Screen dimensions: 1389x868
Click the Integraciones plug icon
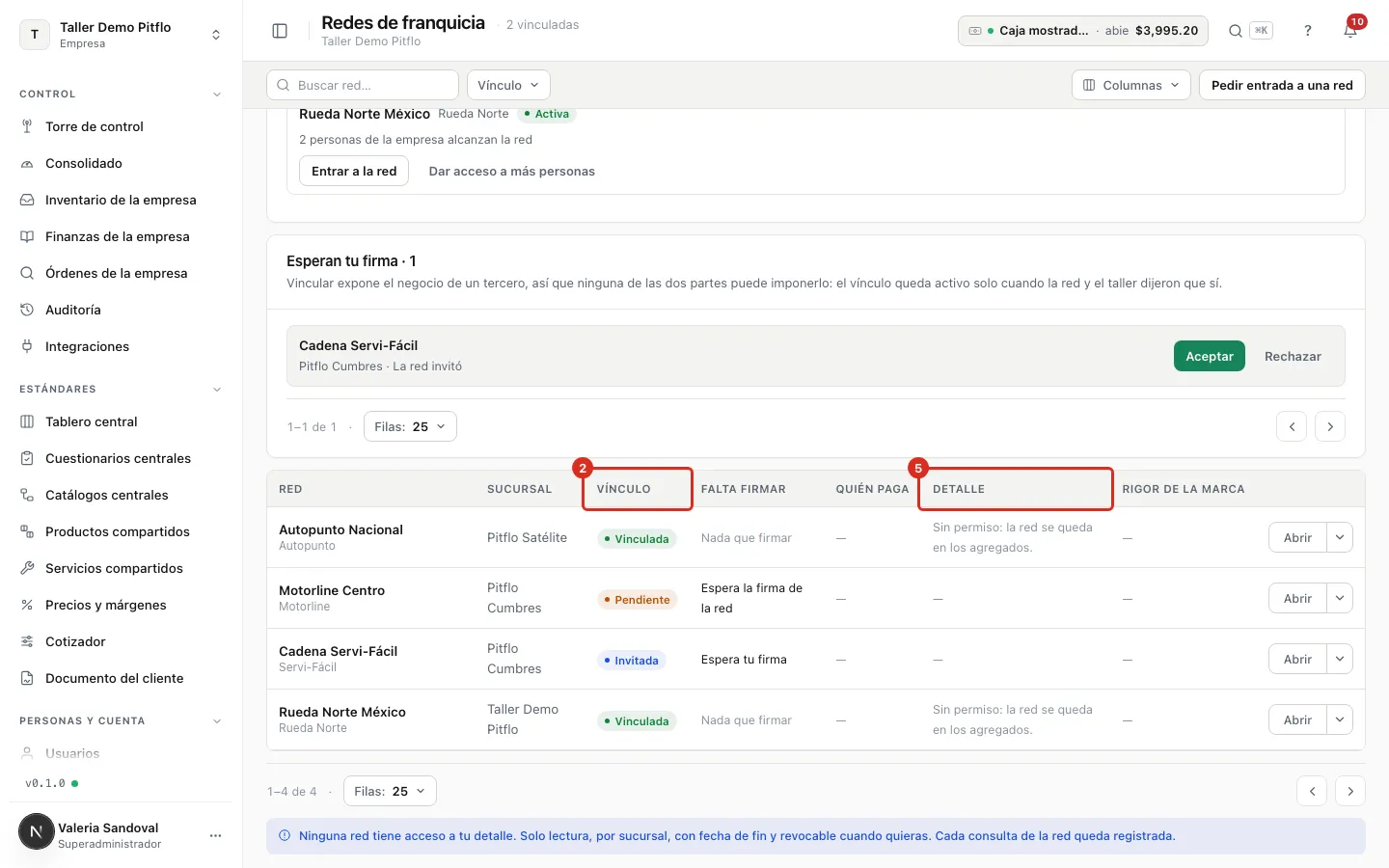[27, 346]
